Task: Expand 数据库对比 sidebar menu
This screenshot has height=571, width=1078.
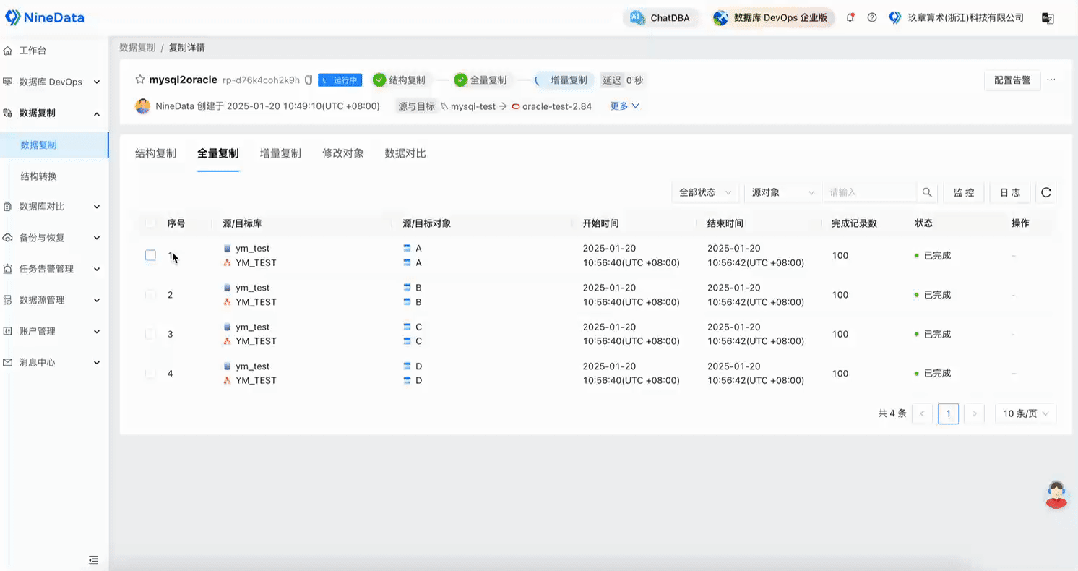Action: [54, 206]
